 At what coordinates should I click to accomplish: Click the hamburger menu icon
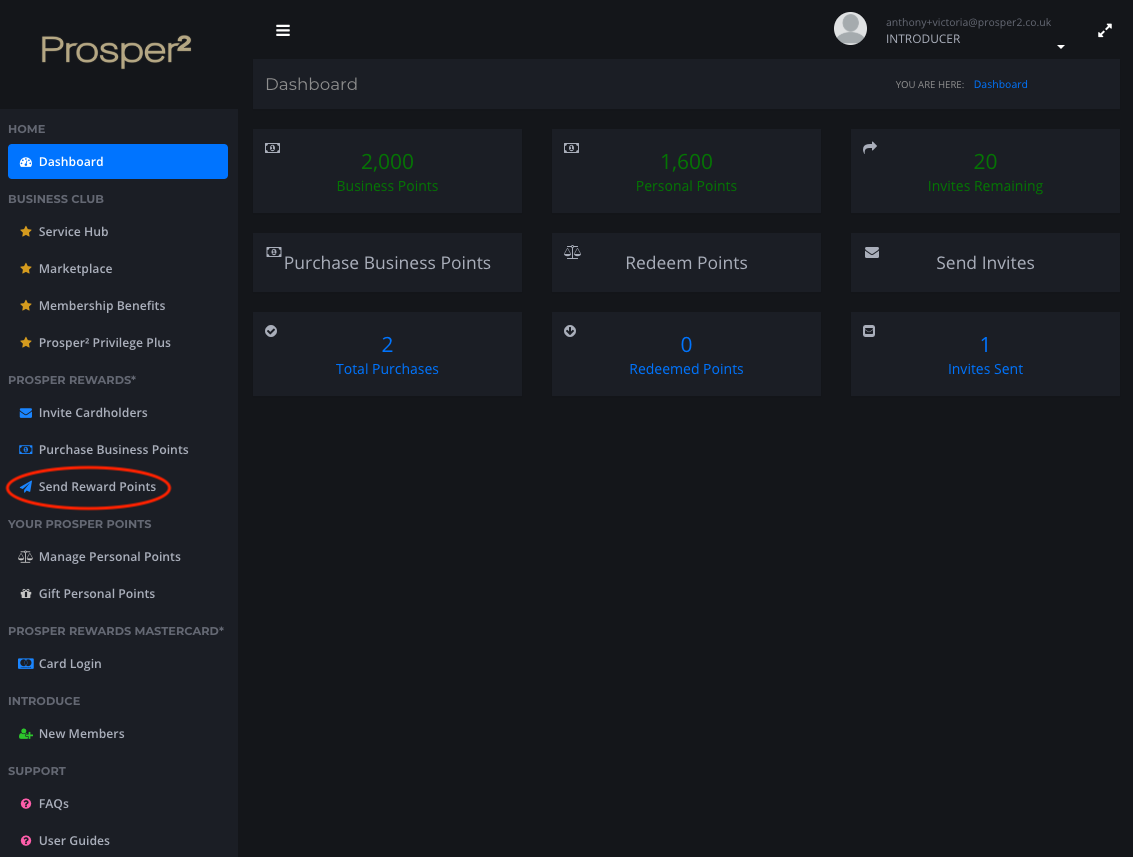(283, 30)
